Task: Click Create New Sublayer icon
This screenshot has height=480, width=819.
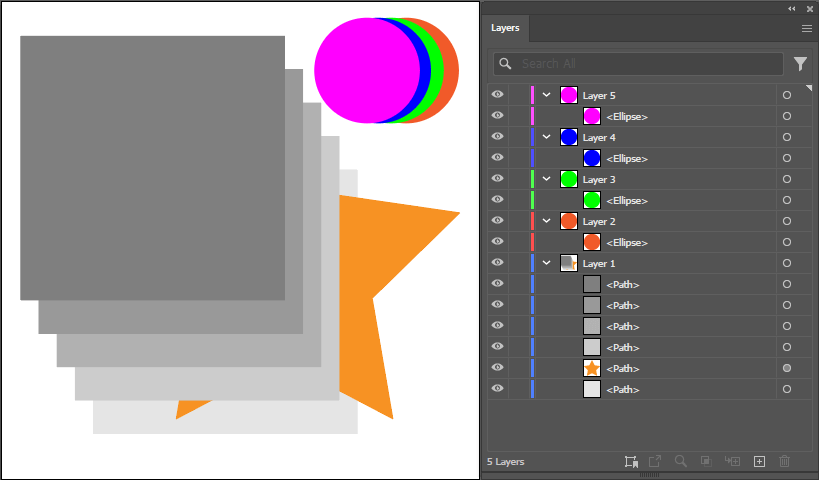Action: coord(733,461)
